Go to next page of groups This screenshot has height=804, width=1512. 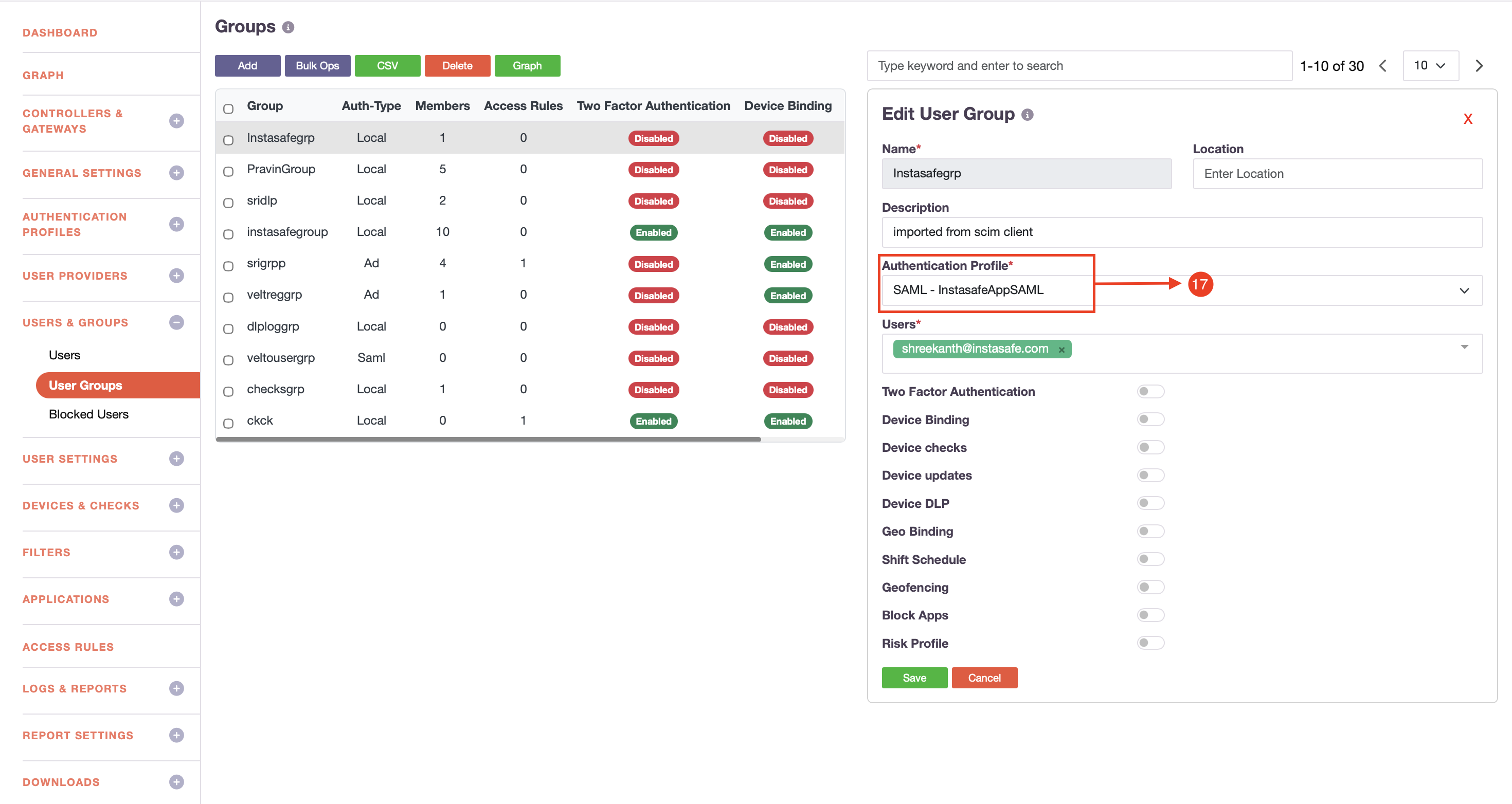1479,66
